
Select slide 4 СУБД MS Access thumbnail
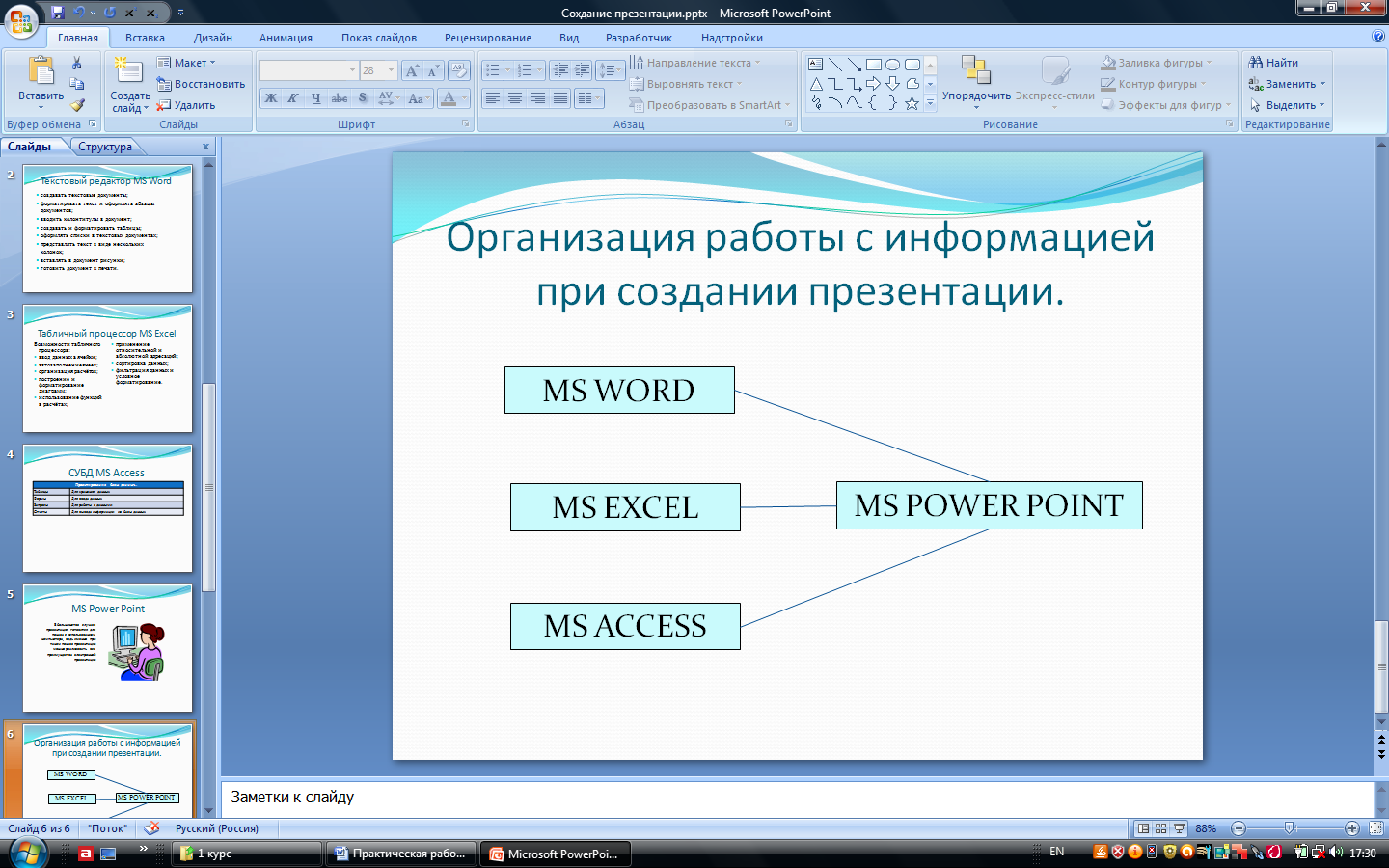[x=108, y=508]
